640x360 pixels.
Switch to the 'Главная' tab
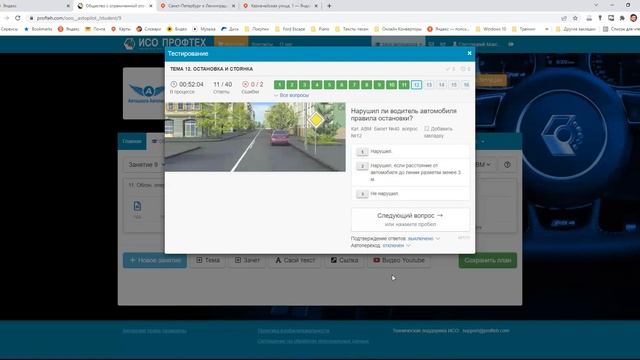[132, 141]
